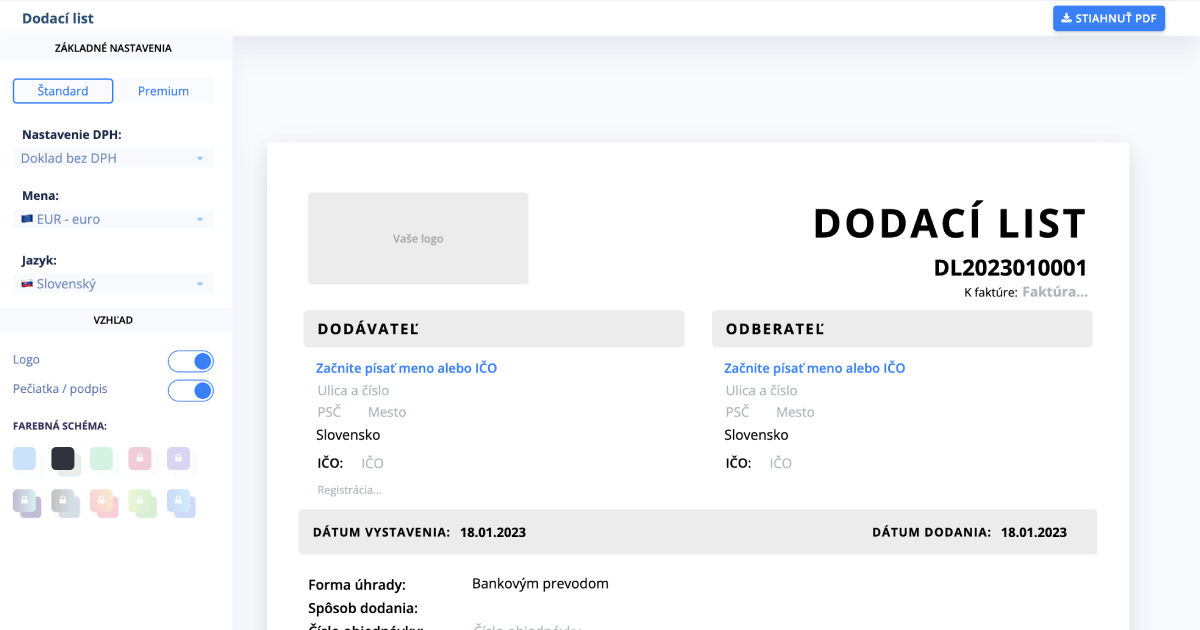Turn off the Pečiatka / podpis toggle
This screenshot has width=1200, height=630.
(191, 390)
